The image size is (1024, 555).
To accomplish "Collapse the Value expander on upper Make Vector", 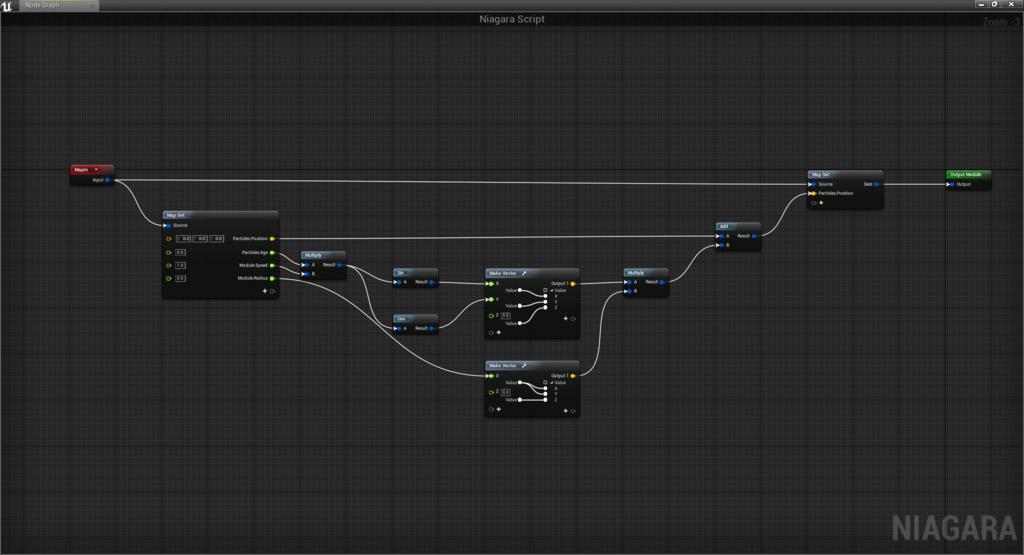I will point(552,291).
